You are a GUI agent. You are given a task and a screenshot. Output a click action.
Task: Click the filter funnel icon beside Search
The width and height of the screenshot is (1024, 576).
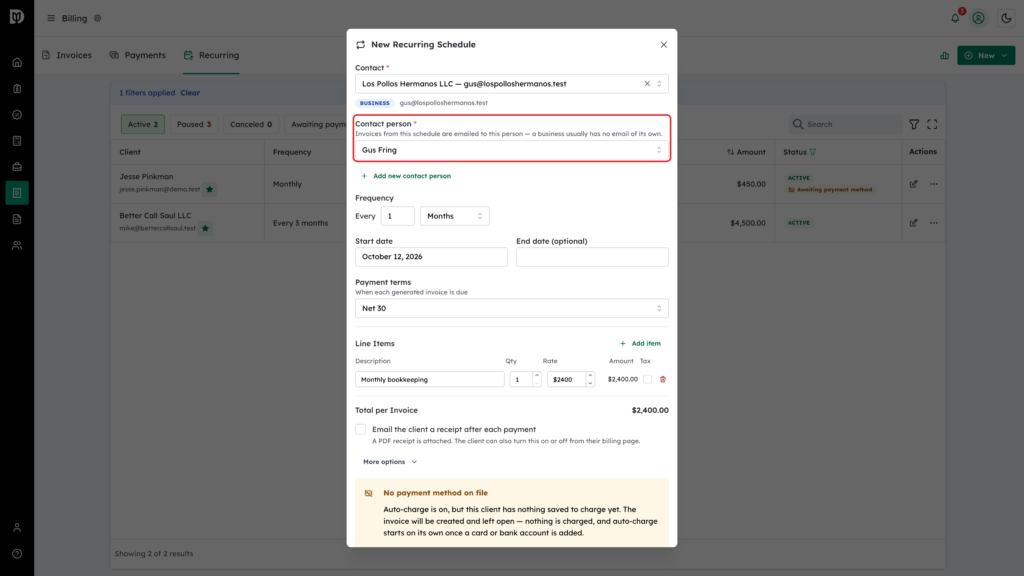[x=914, y=124]
